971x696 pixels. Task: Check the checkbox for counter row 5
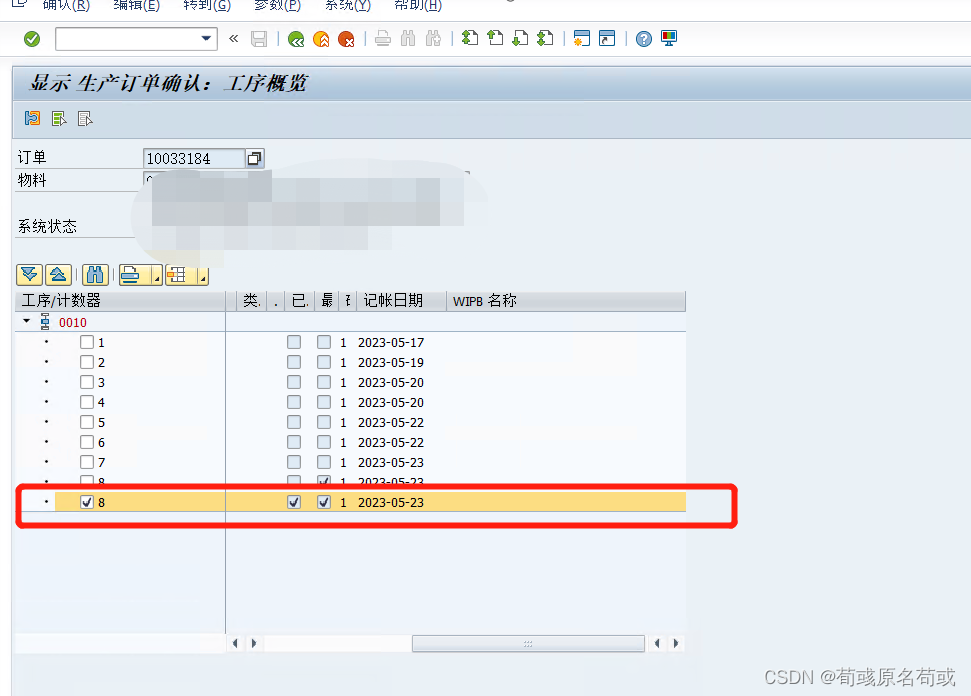[87, 421]
